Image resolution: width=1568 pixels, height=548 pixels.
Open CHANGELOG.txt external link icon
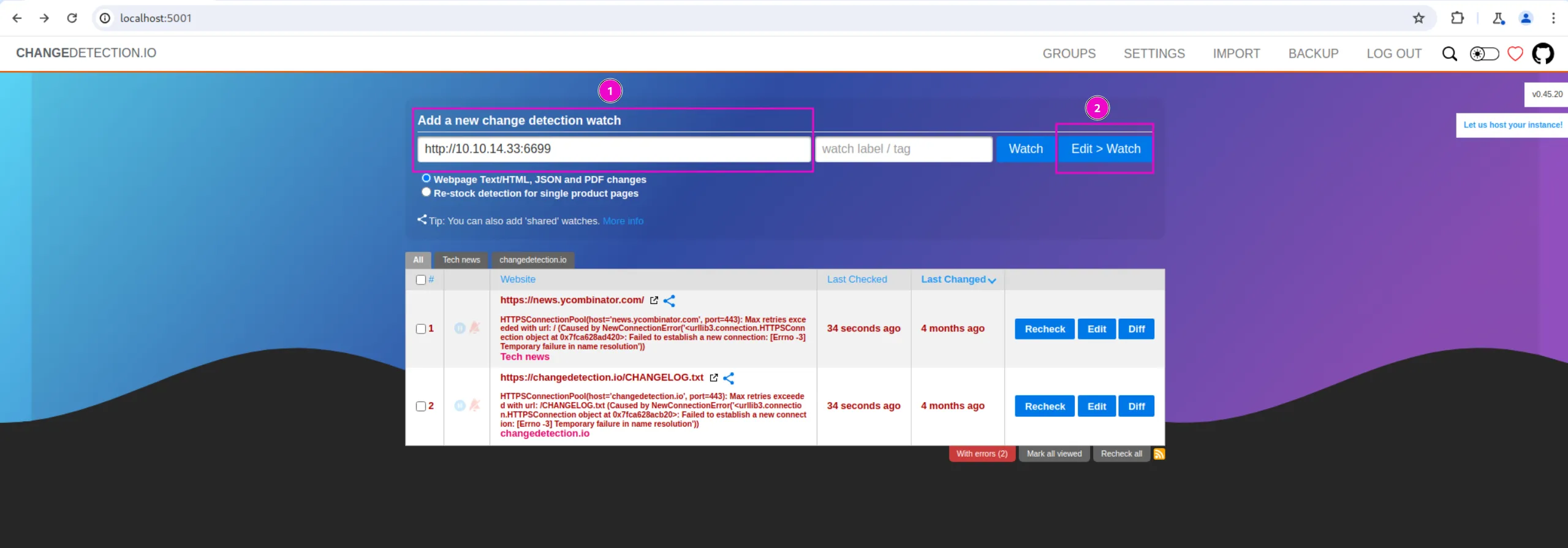click(714, 378)
